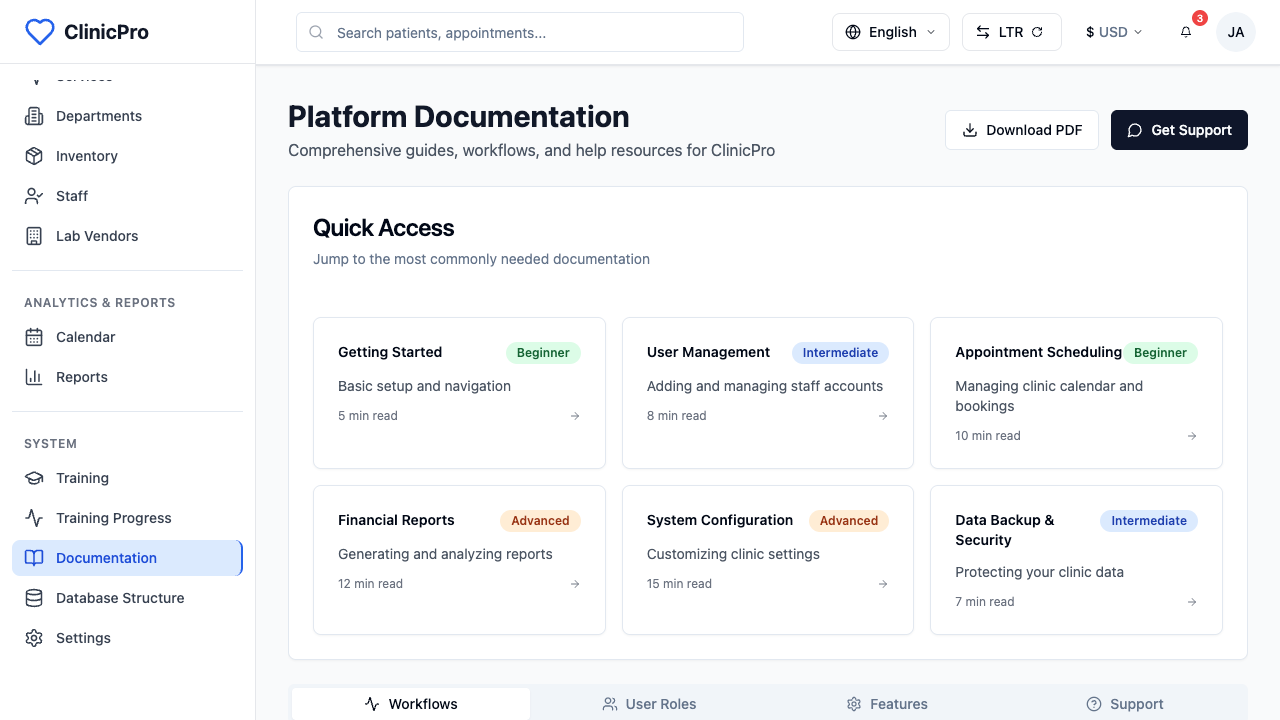Image resolution: width=1280 pixels, height=720 pixels.
Task: Click the arrow on User Management card
Action: [x=883, y=416]
